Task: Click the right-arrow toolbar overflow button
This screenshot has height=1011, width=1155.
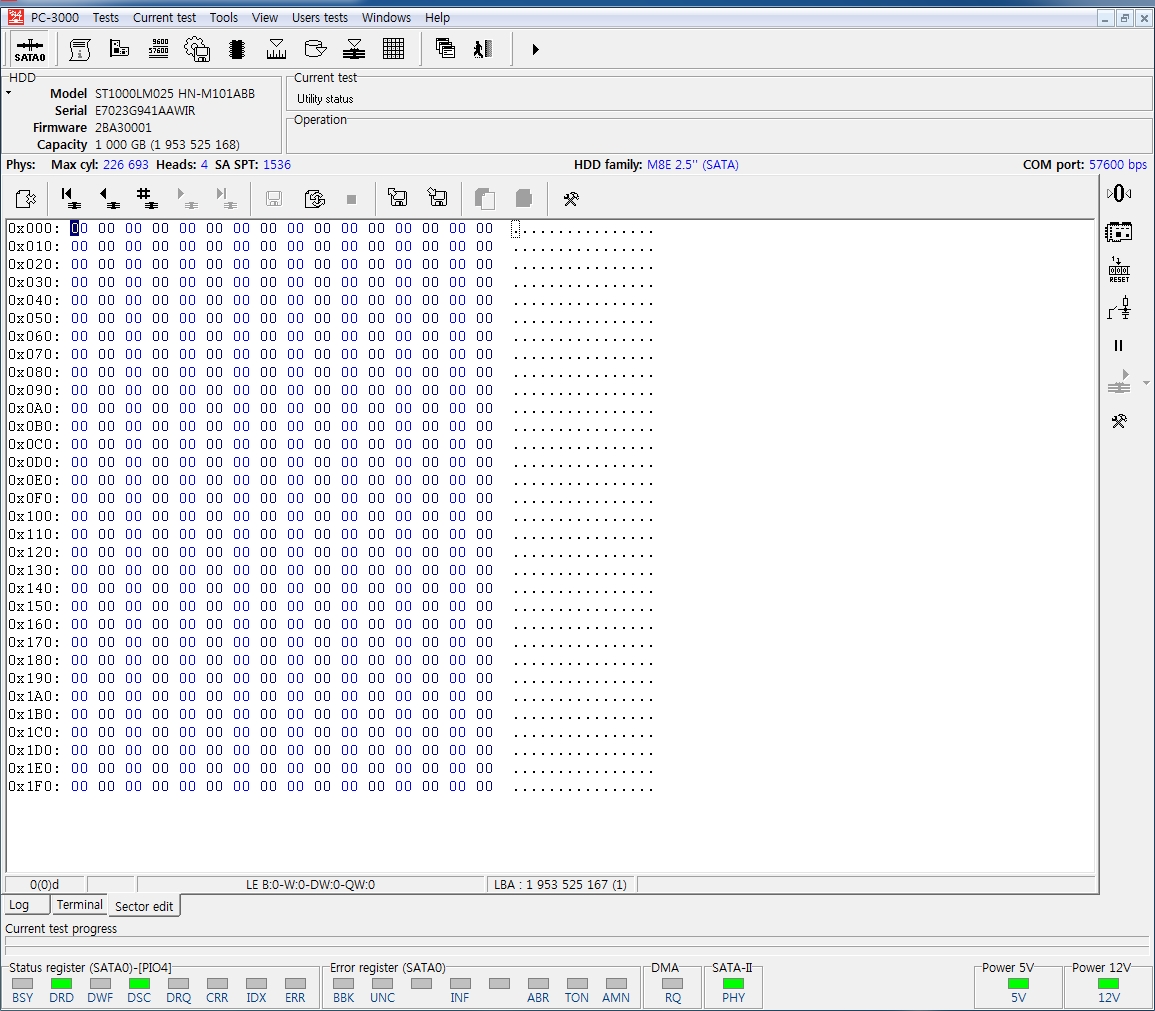Action: 535,49
